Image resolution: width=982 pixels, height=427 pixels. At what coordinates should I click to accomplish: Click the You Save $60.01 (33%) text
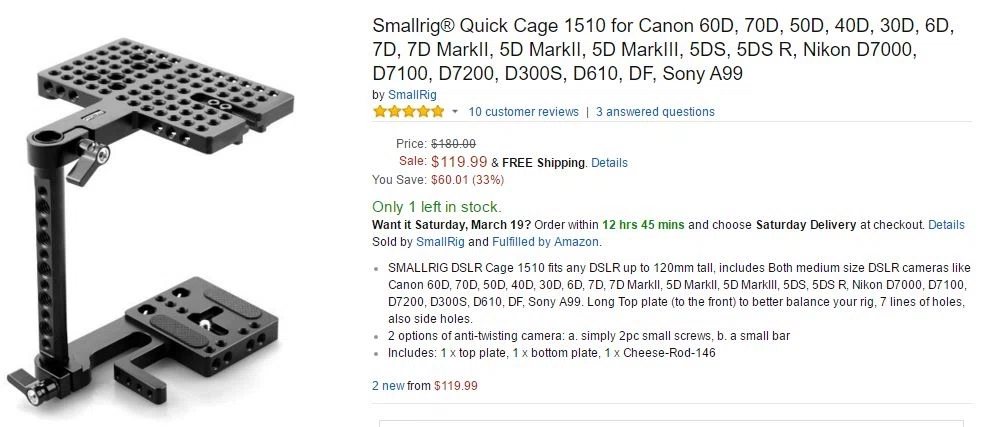click(x=438, y=180)
